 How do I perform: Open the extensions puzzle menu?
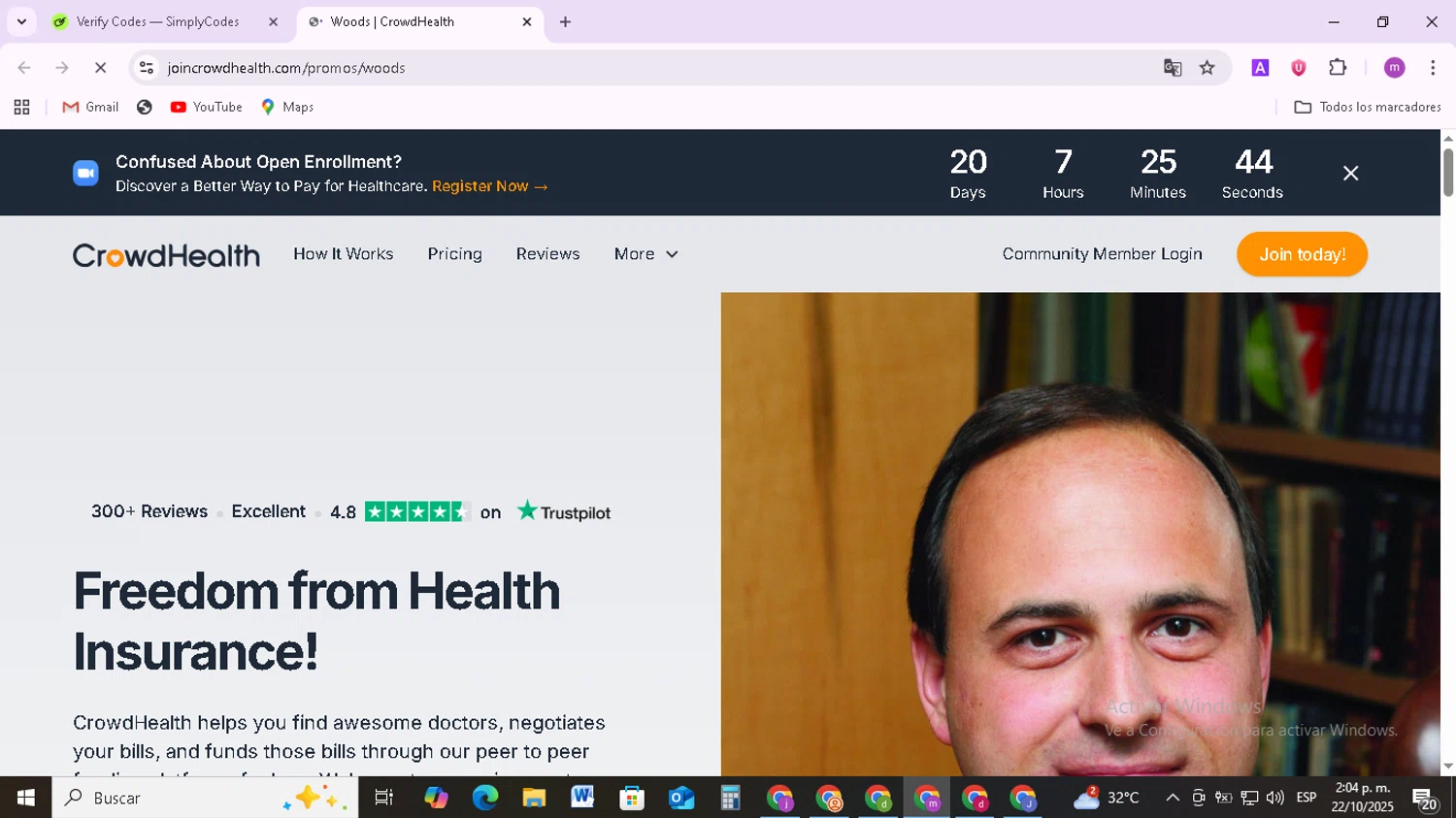click(1338, 68)
